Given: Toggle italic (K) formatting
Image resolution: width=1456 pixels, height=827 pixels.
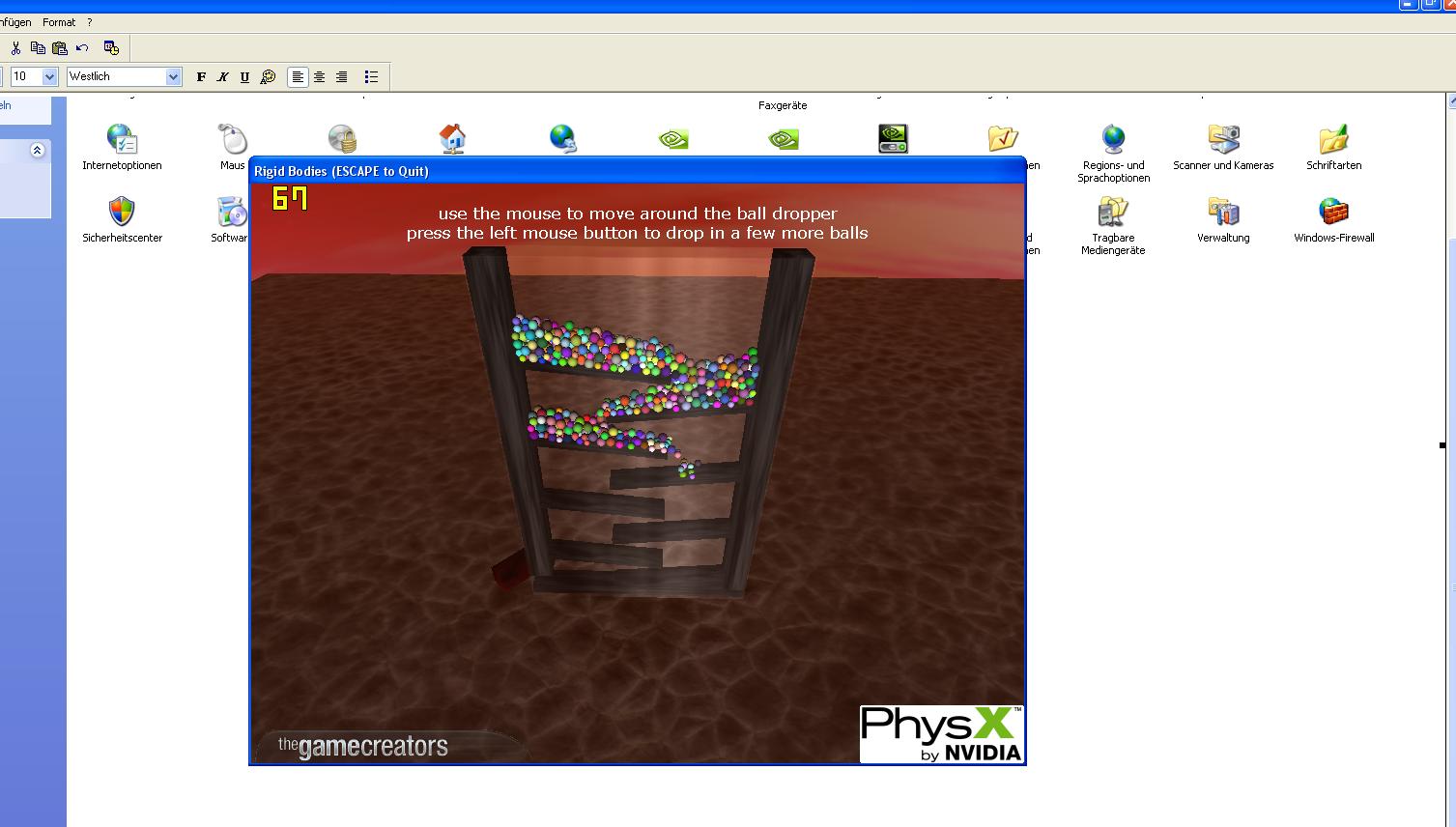Looking at the screenshot, I should point(223,77).
